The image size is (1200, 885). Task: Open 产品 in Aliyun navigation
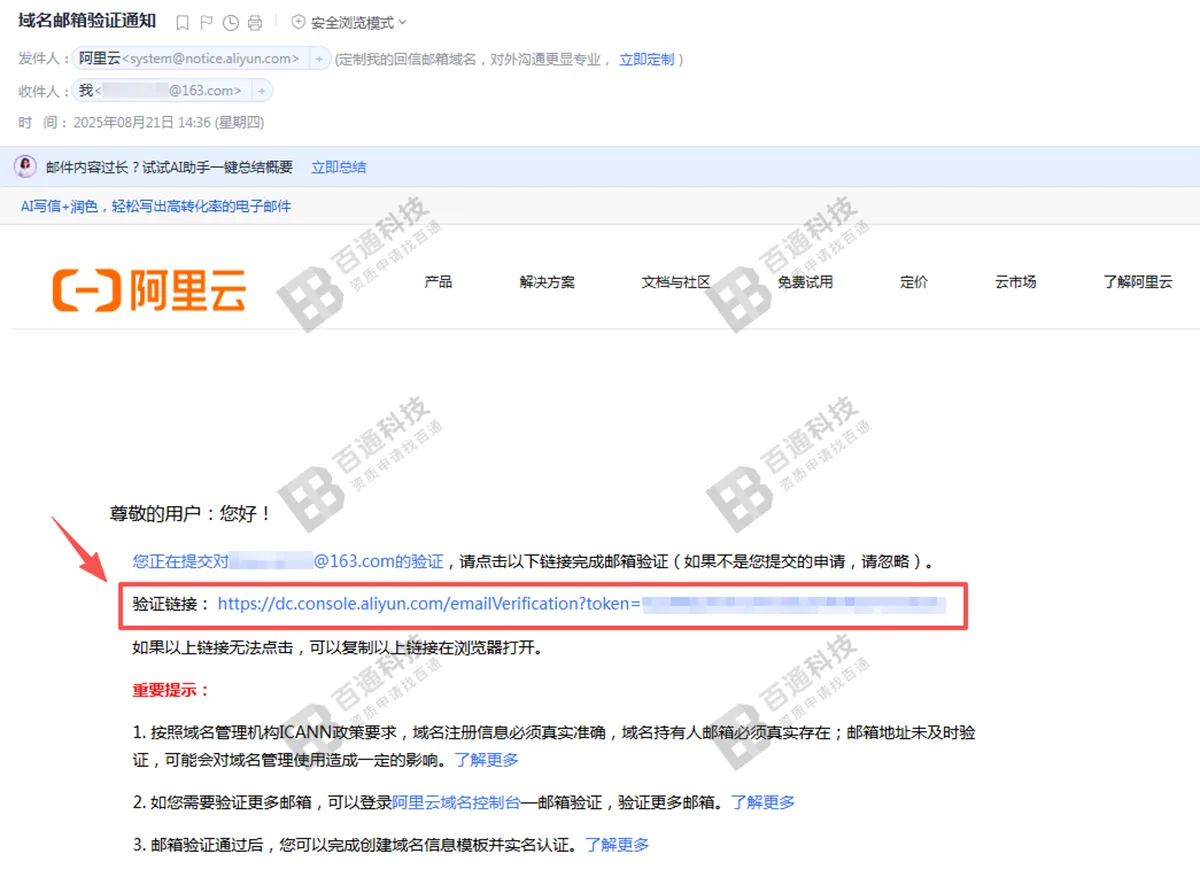[438, 282]
